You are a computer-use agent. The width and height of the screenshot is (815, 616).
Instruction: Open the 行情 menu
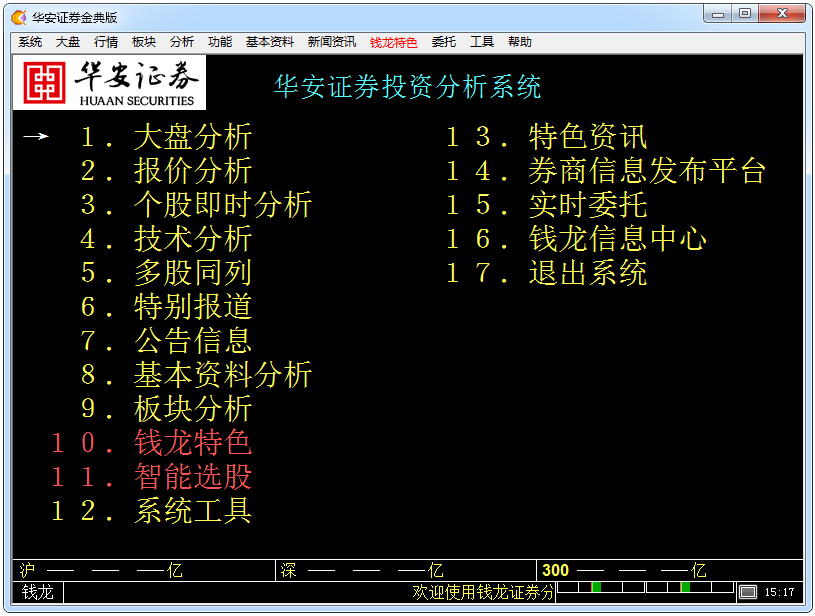click(106, 42)
